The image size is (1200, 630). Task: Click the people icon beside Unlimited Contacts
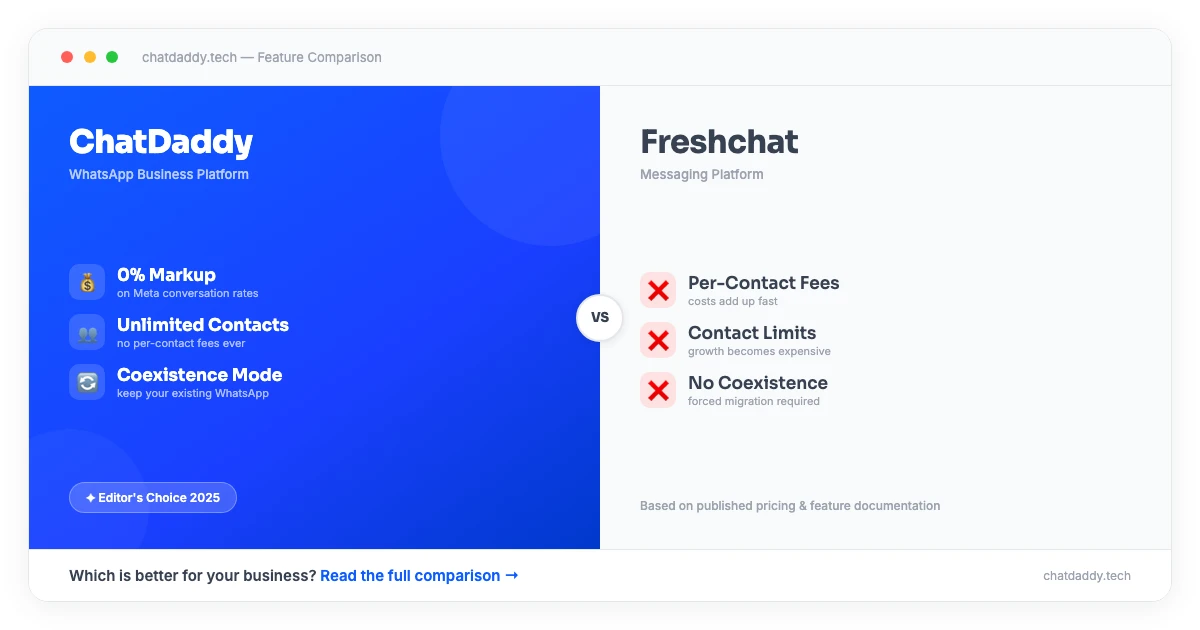pyautogui.click(x=87, y=332)
